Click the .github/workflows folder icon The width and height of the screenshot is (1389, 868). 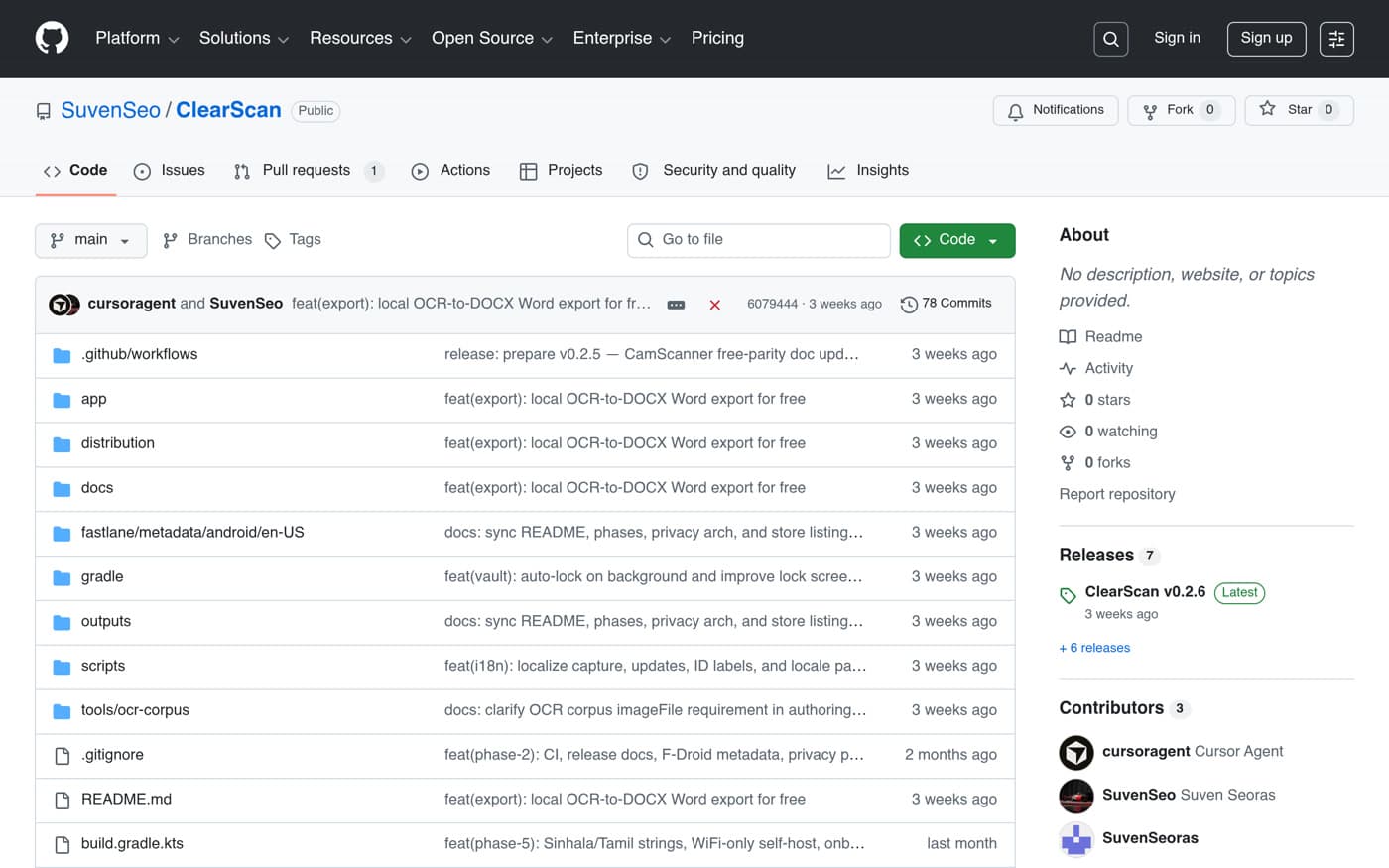tap(62, 355)
